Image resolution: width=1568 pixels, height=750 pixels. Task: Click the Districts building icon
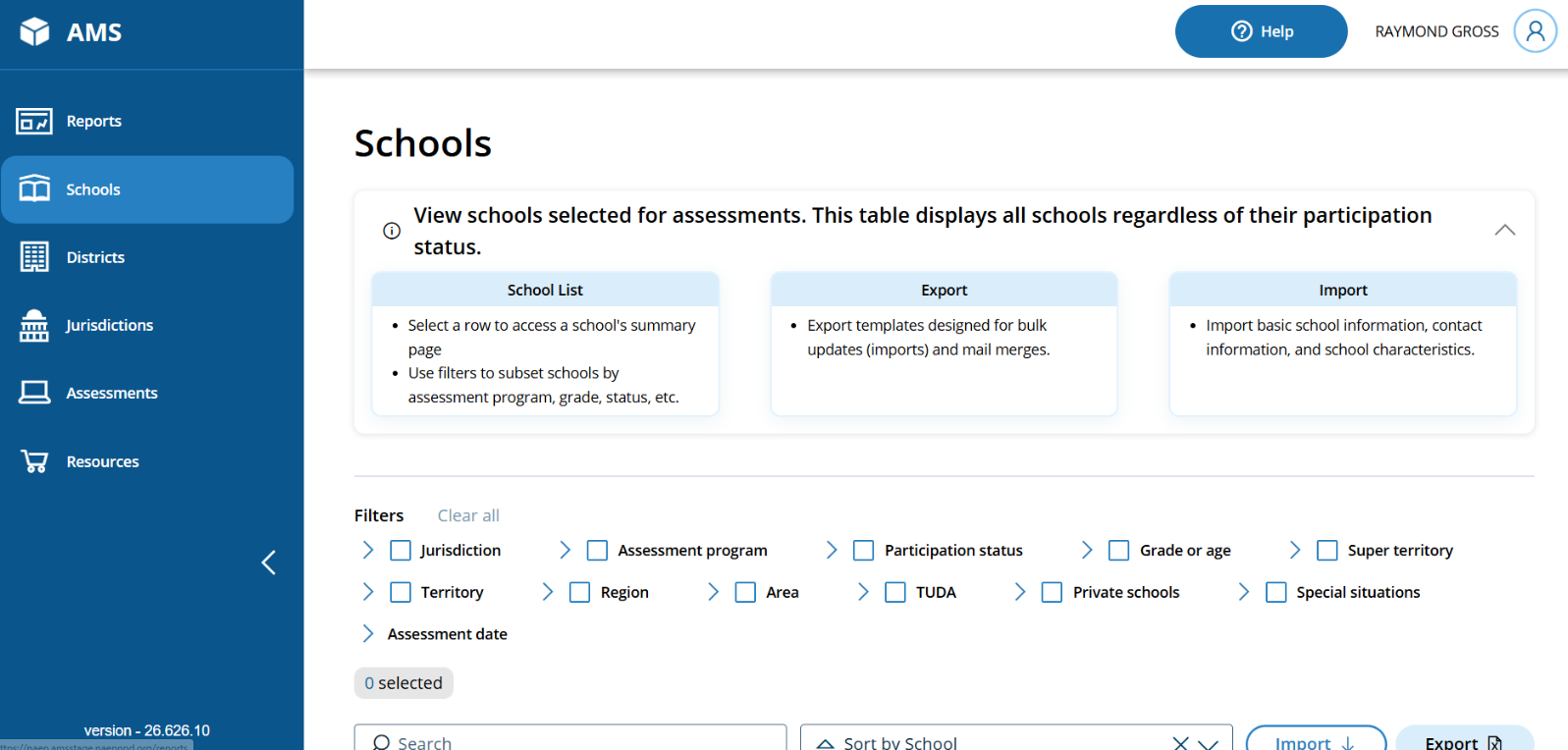point(34,257)
